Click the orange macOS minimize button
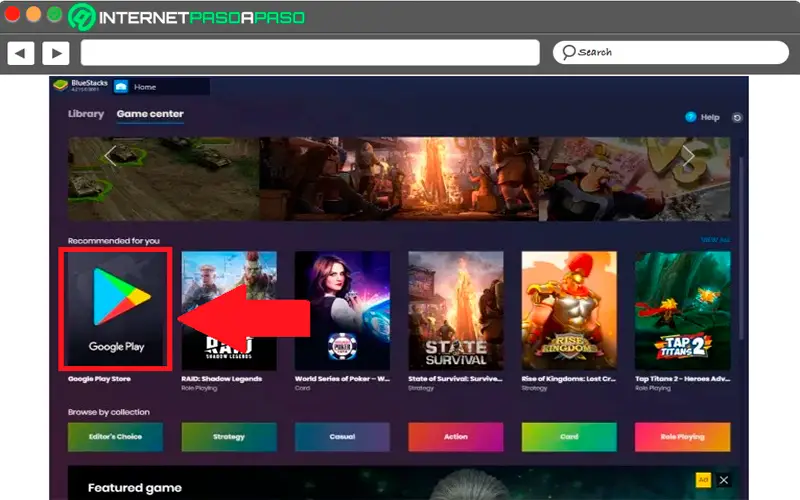The width and height of the screenshot is (800, 500). click(34, 14)
